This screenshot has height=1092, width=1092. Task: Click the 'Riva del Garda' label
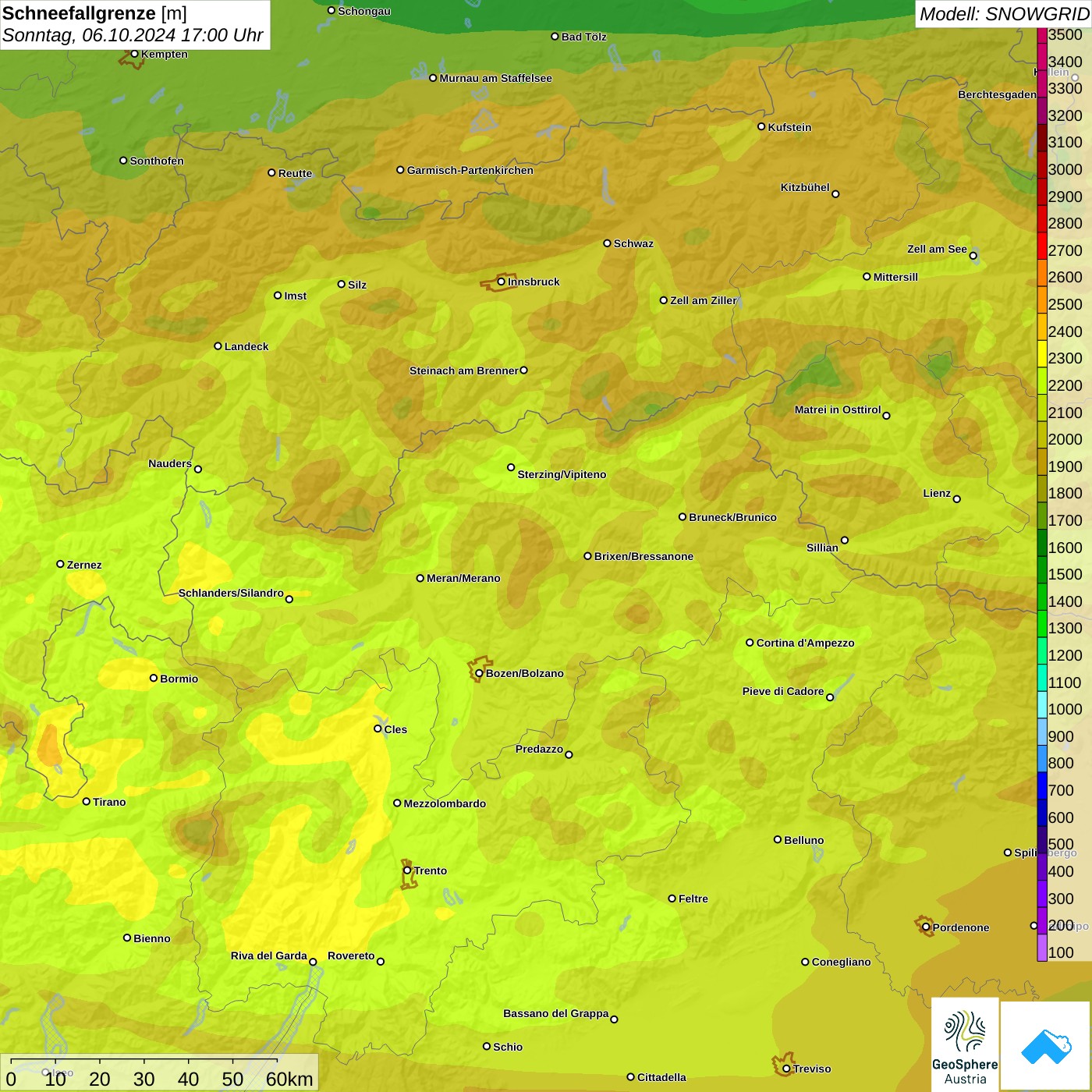coord(268,955)
